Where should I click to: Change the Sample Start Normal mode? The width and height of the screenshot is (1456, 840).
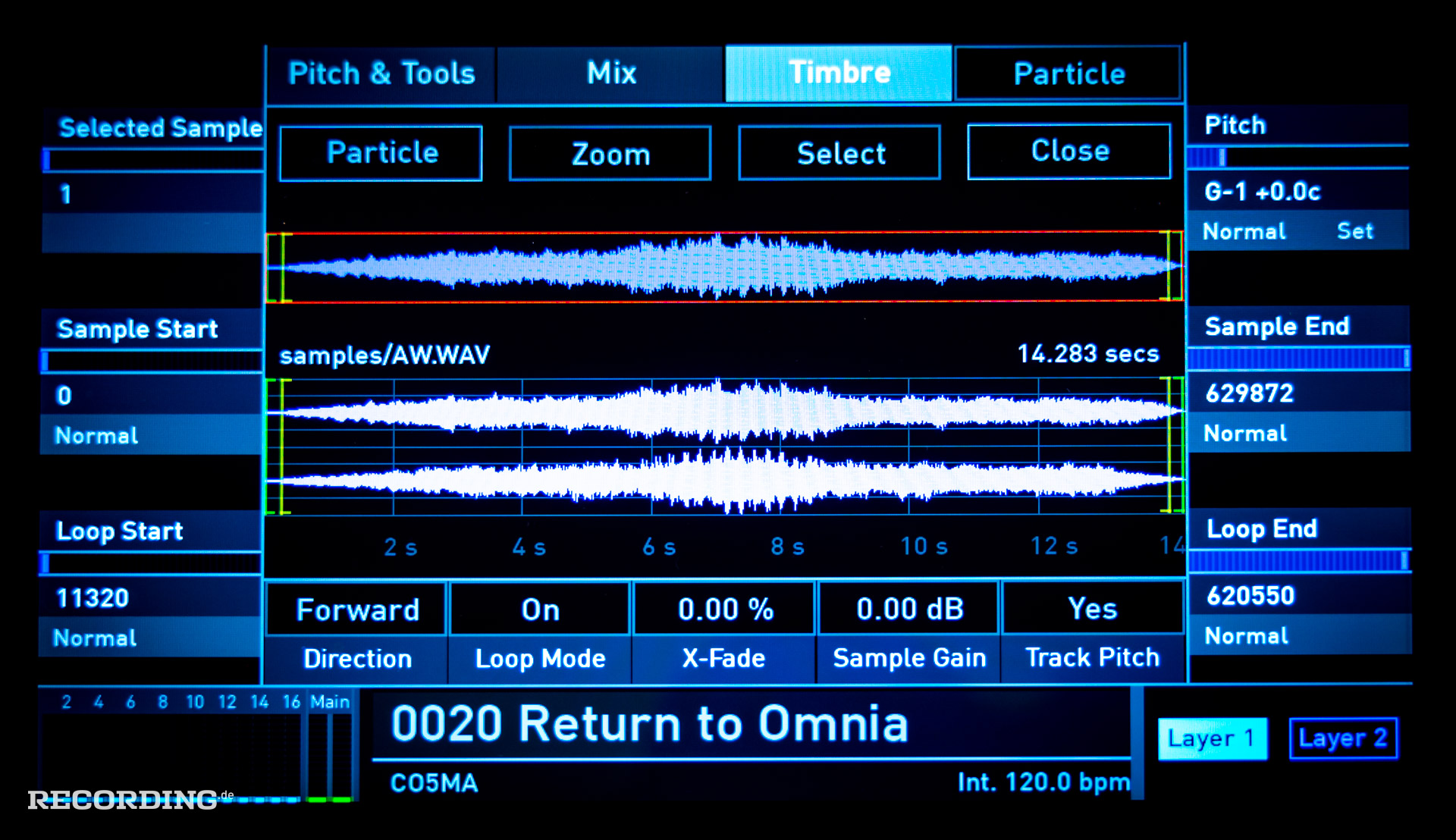[151, 435]
